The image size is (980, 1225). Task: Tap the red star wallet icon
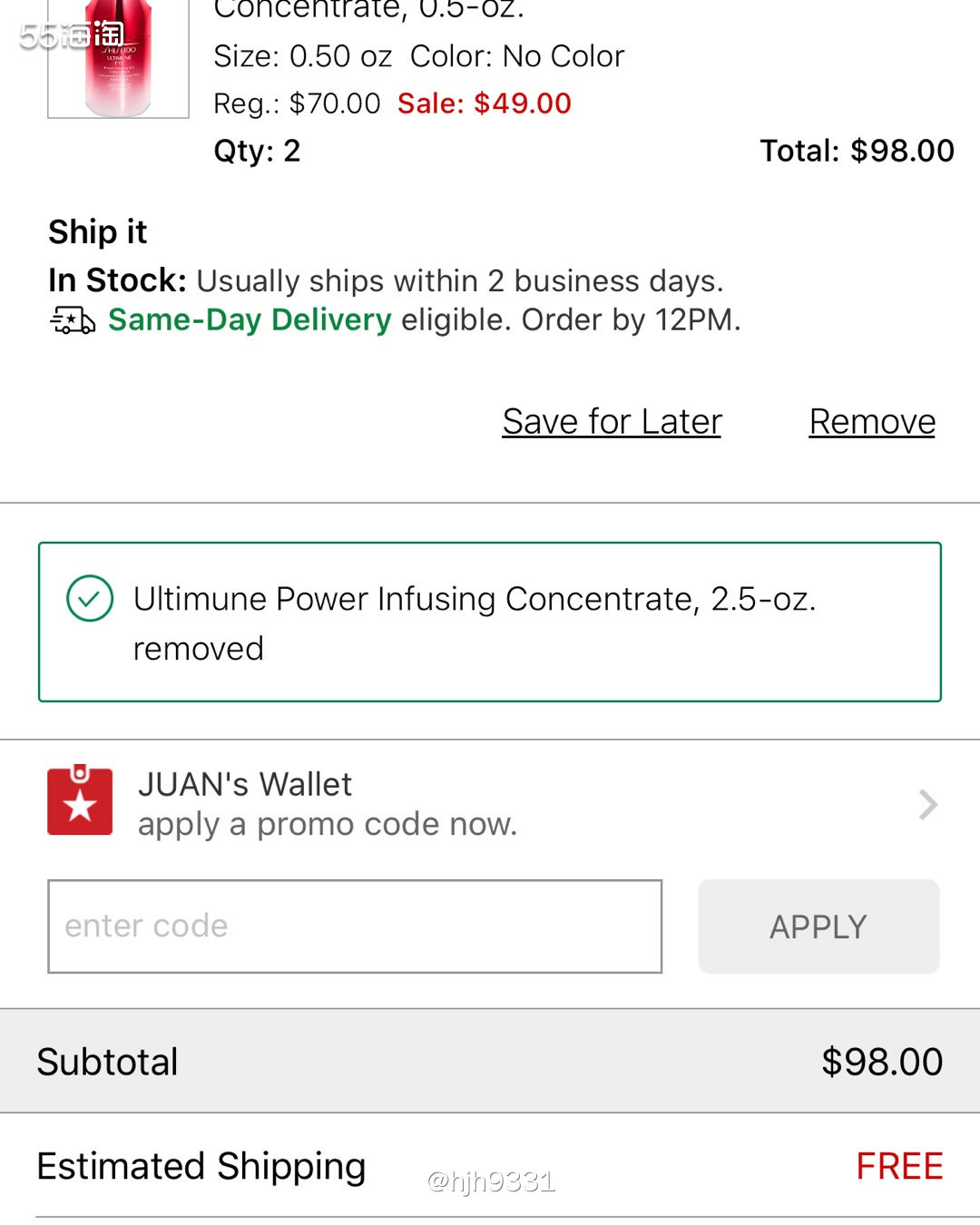pos(80,800)
